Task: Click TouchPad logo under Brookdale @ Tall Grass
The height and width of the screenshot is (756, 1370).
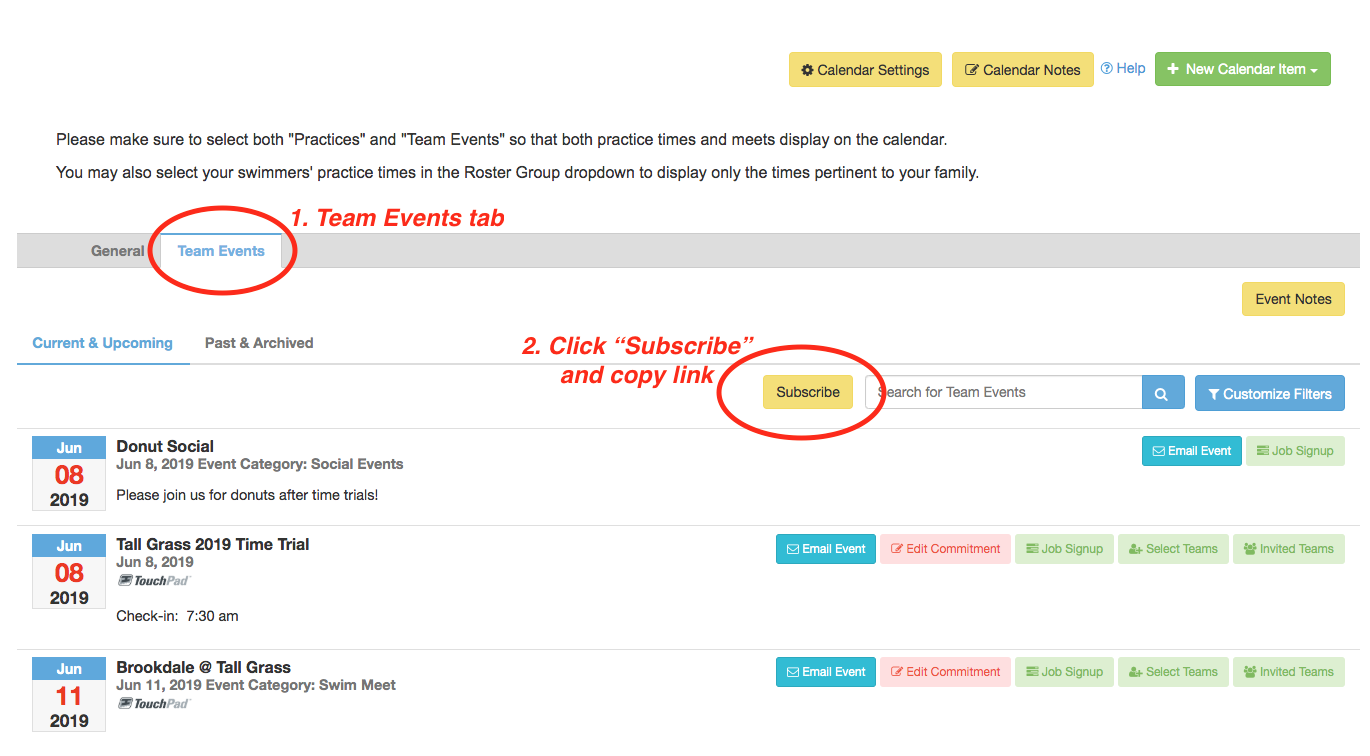Action: [153, 704]
